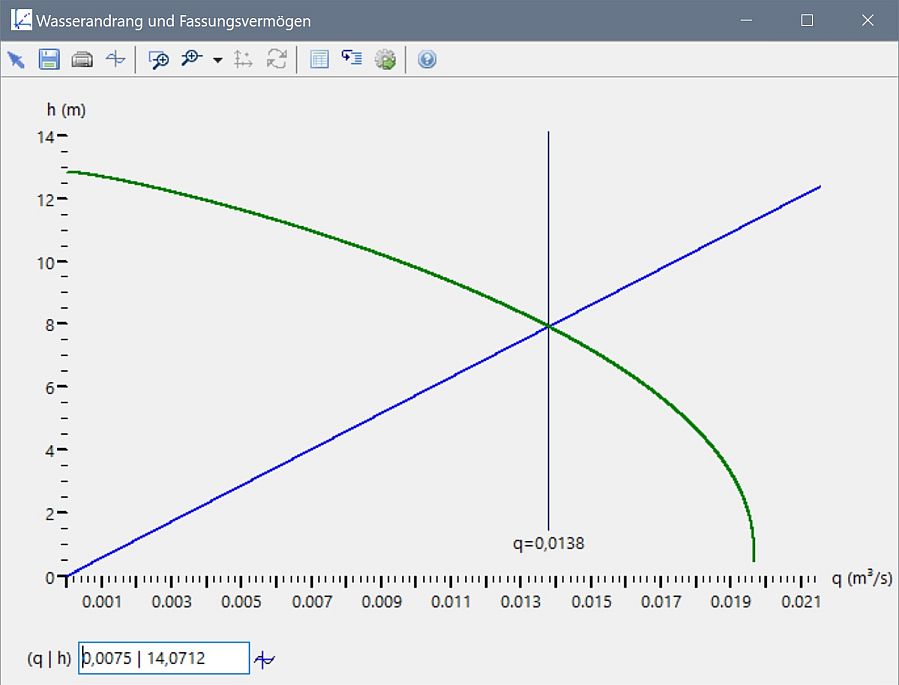Click the save diskette icon

click(49, 60)
